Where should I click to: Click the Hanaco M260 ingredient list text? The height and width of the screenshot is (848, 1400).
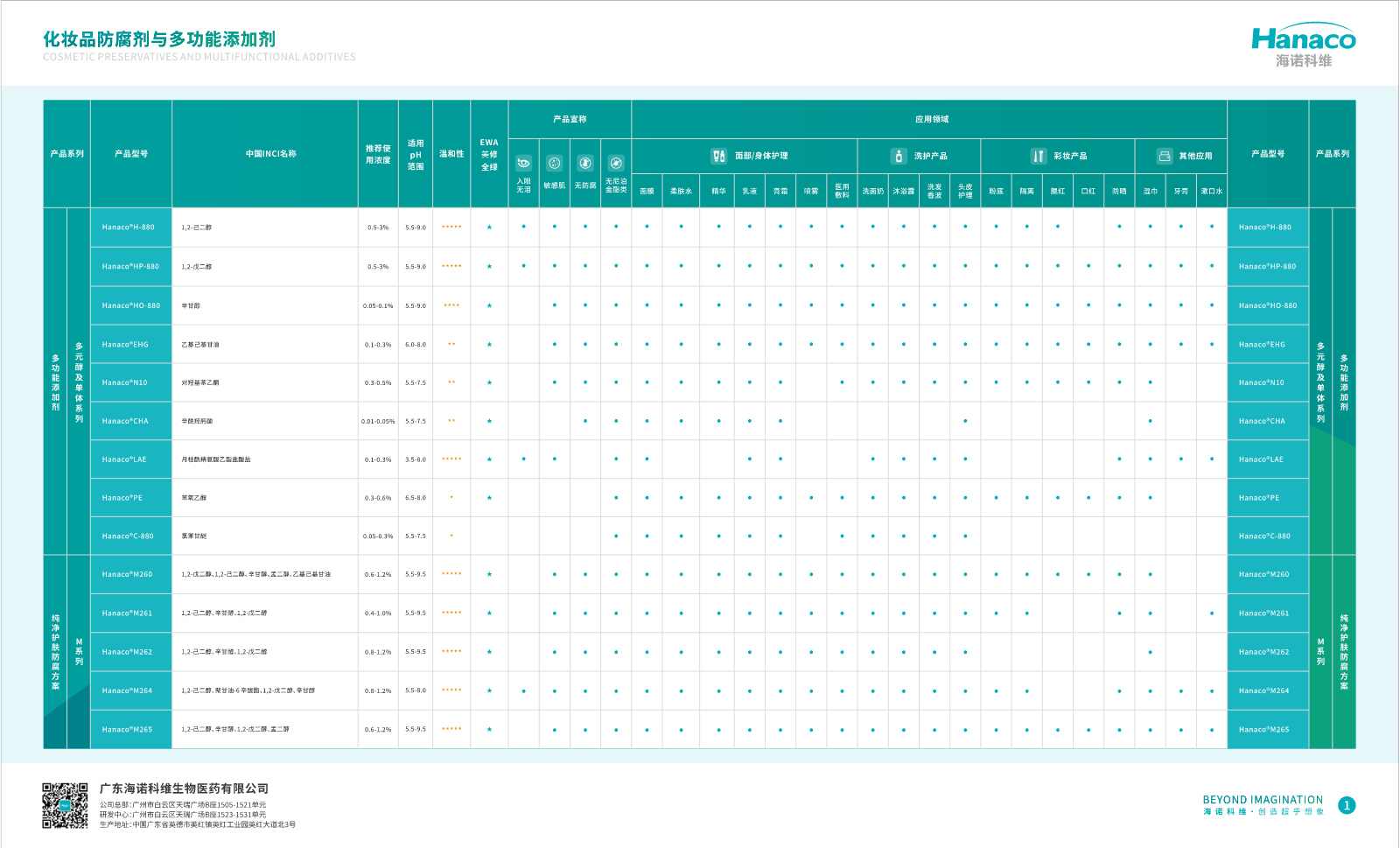click(256, 575)
